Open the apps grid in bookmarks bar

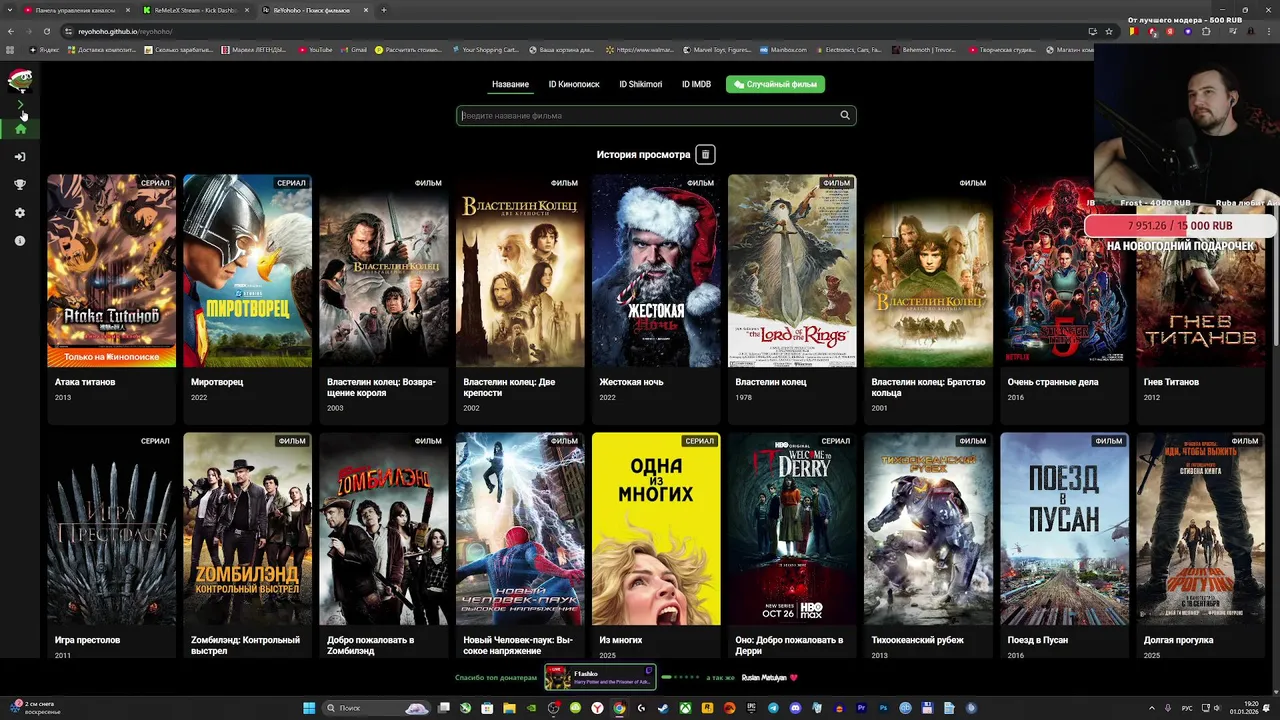(x=10, y=49)
